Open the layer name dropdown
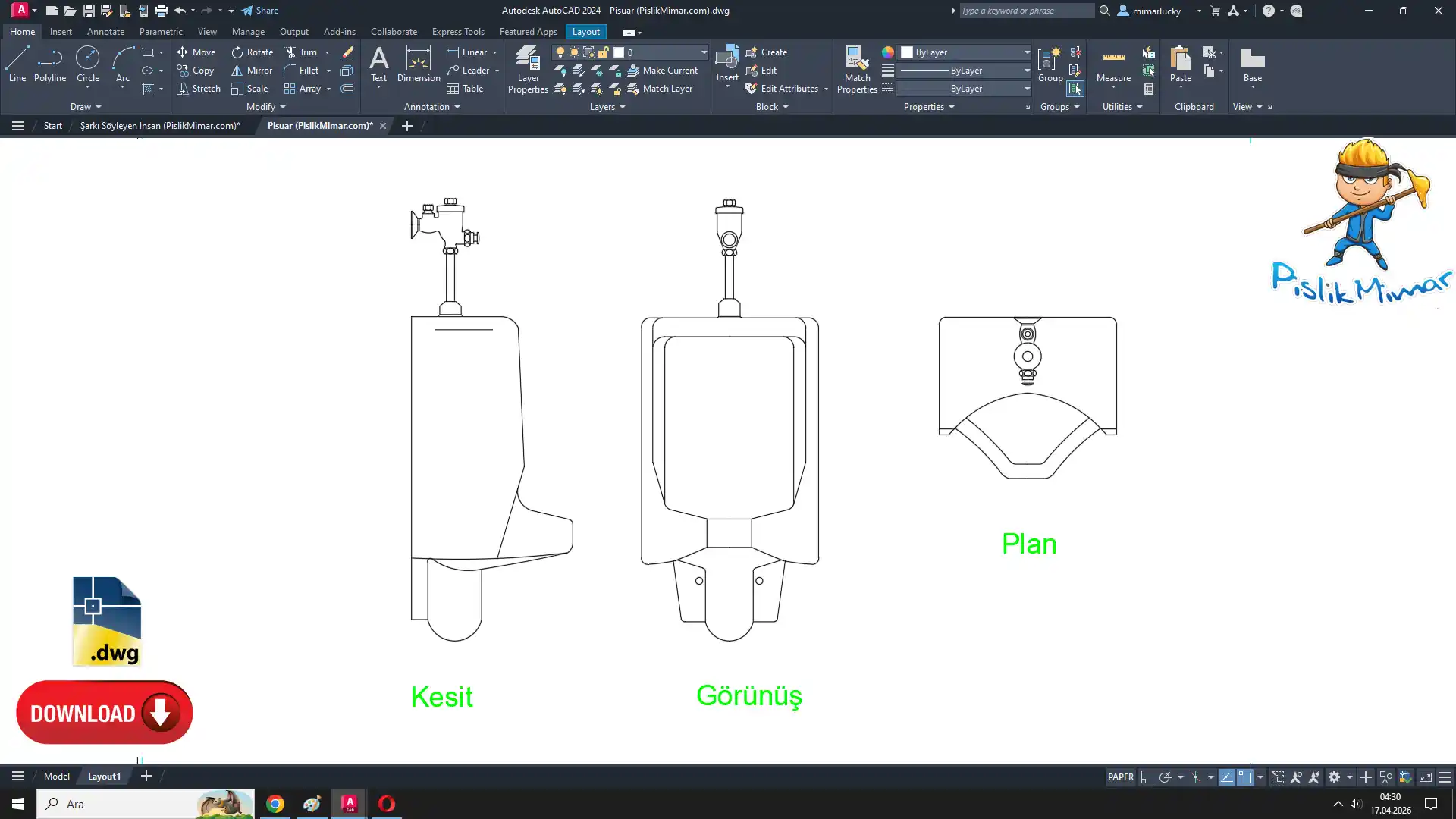The height and width of the screenshot is (819, 1456). (703, 52)
